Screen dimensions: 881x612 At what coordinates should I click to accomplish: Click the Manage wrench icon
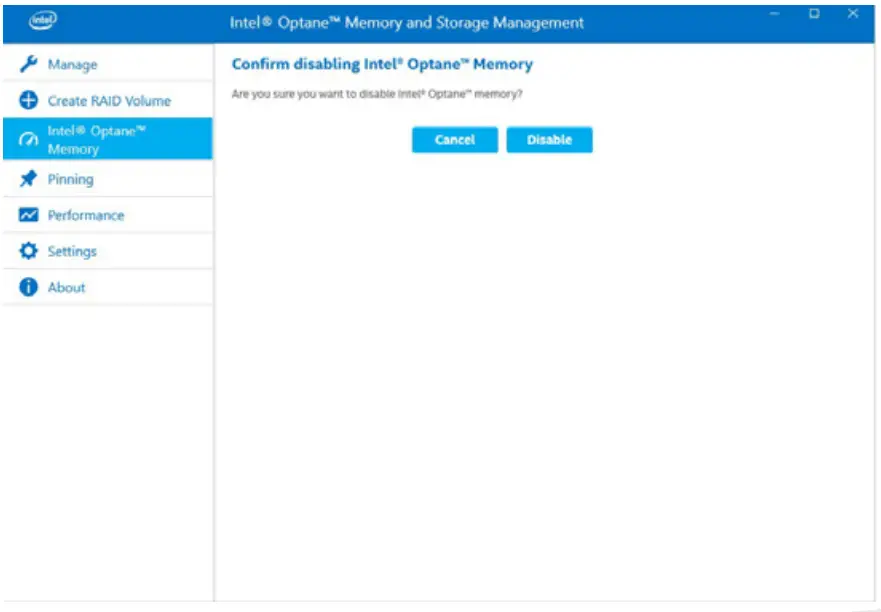(x=28, y=64)
